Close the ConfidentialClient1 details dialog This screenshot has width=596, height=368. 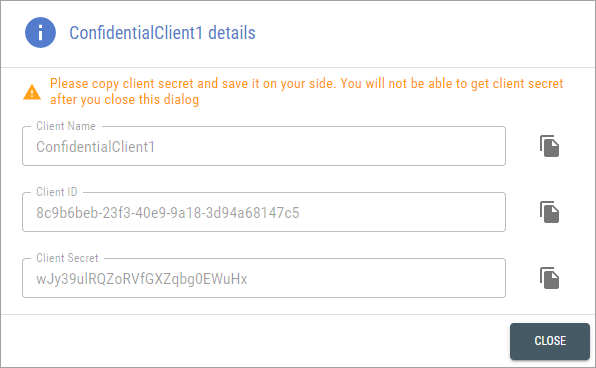pyautogui.click(x=550, y=341)
